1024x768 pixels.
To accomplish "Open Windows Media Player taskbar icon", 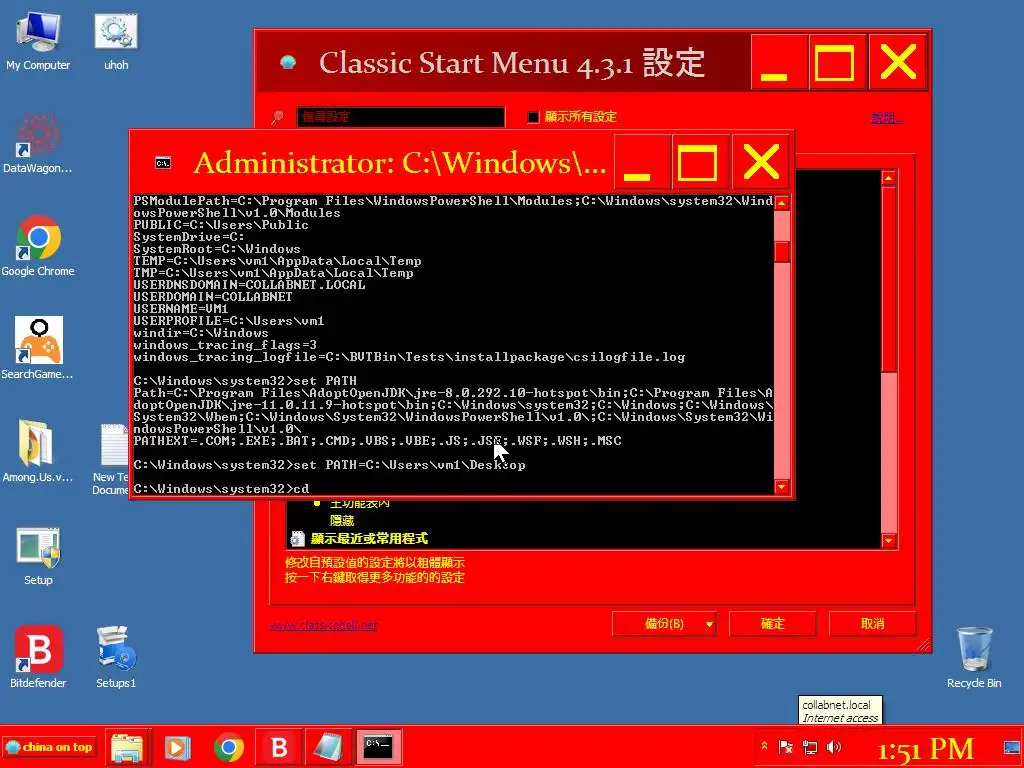I will point(177,747).
